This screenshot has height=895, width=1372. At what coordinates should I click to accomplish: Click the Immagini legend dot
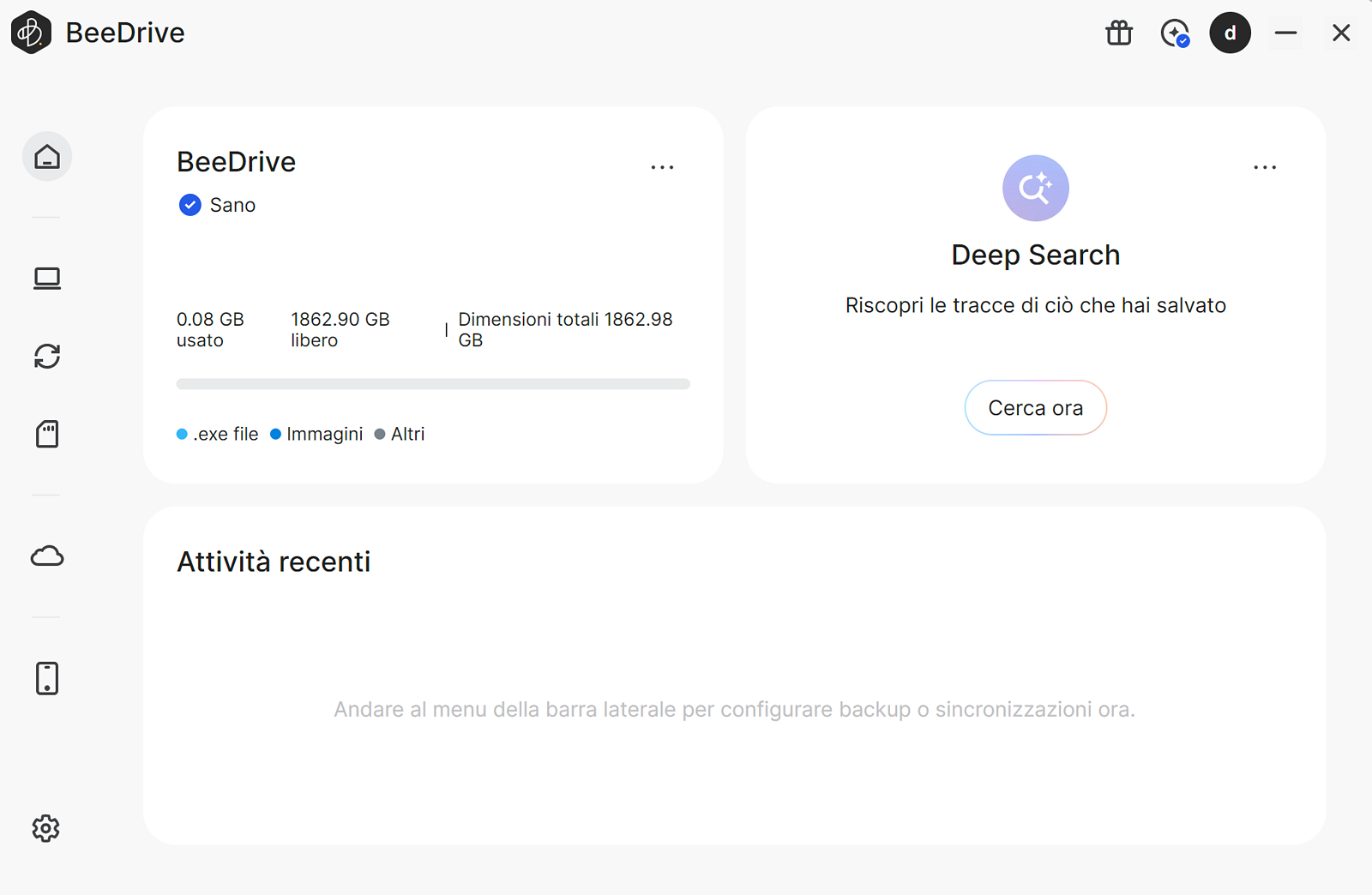[x=275, y=435]
